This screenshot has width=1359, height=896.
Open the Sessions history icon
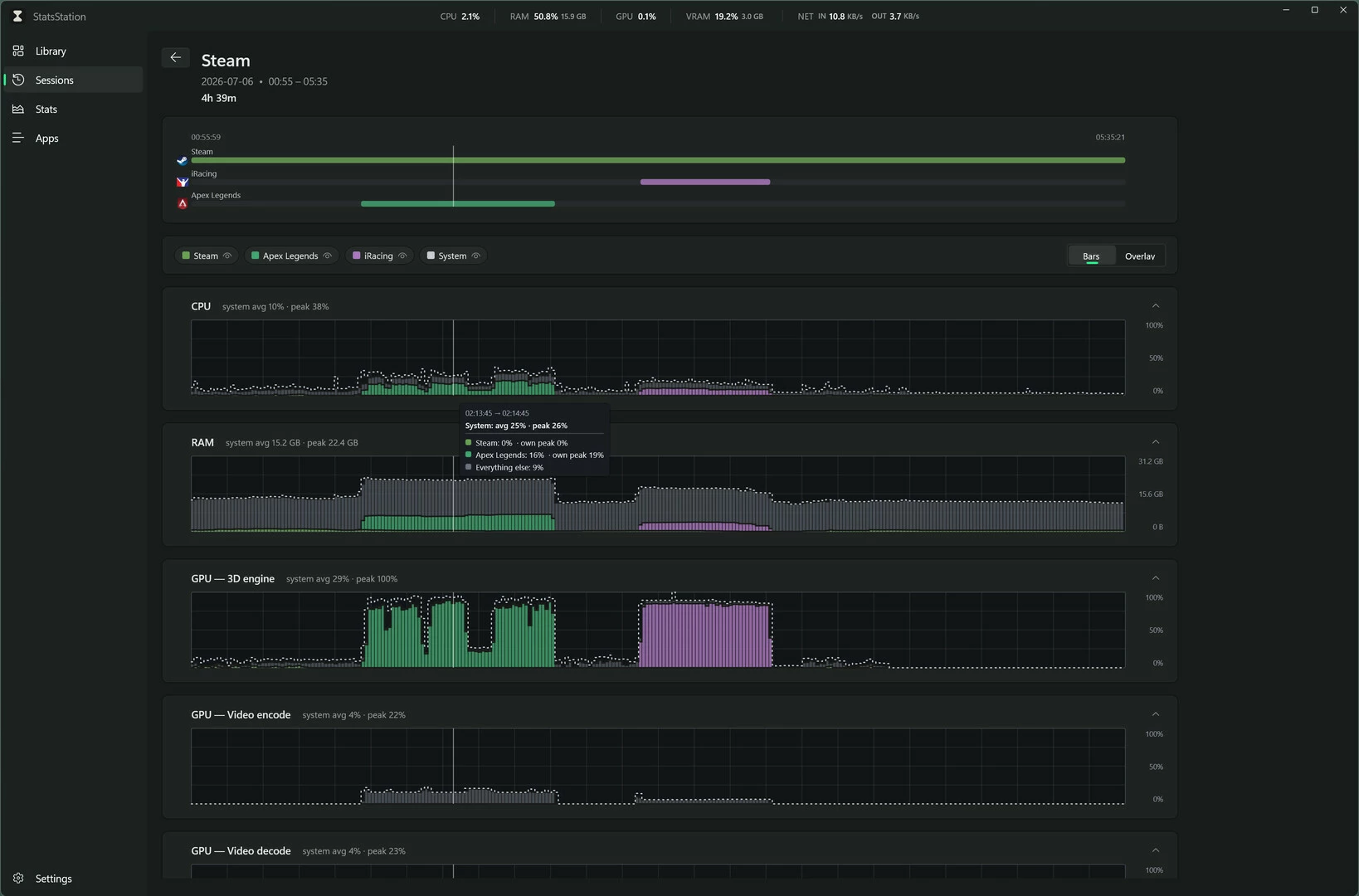(x=18, y=80)
